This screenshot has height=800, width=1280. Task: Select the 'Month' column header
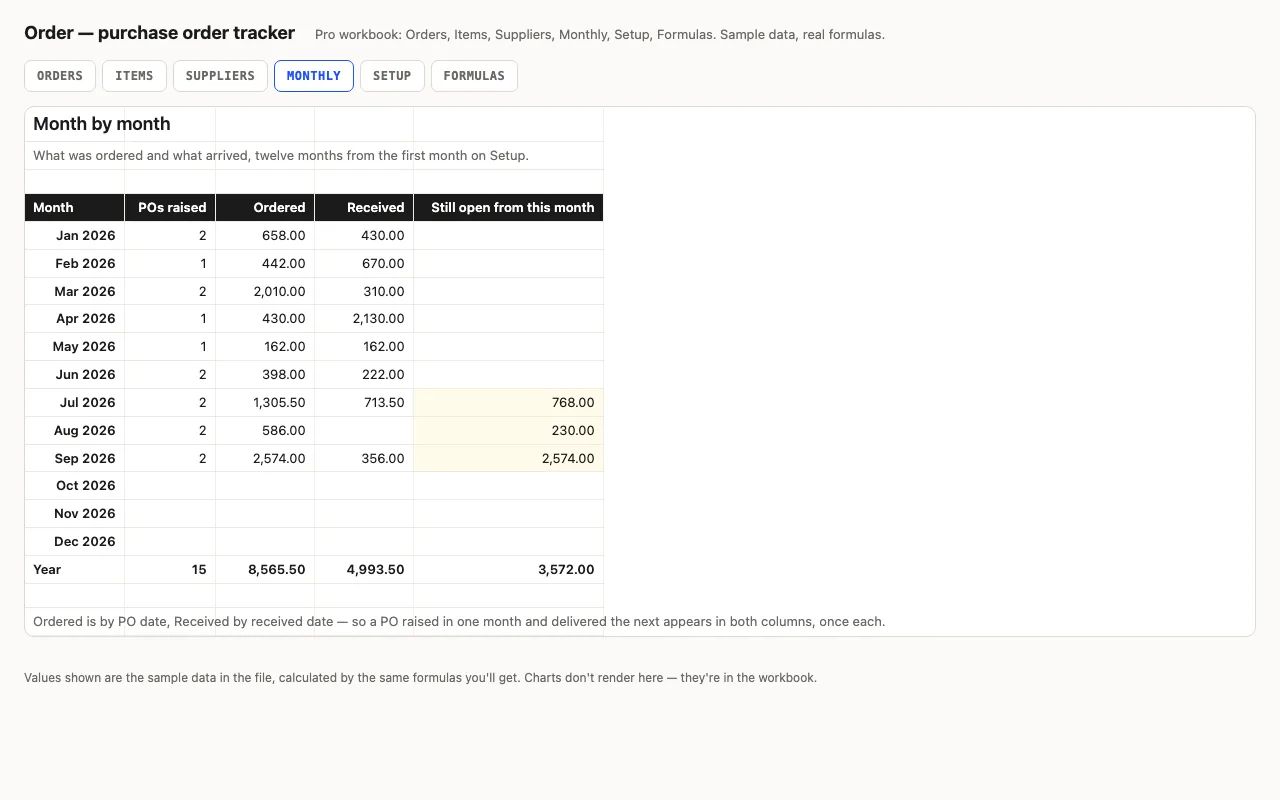click(x=75, y=207)
